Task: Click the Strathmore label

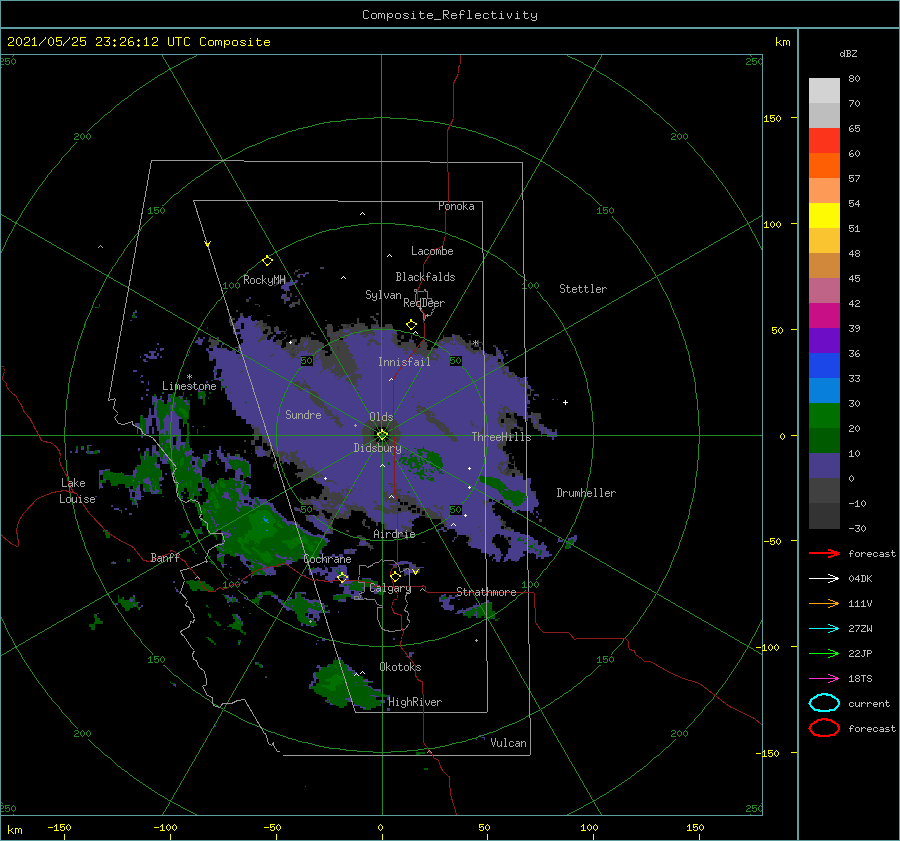Action: point(486,592)
